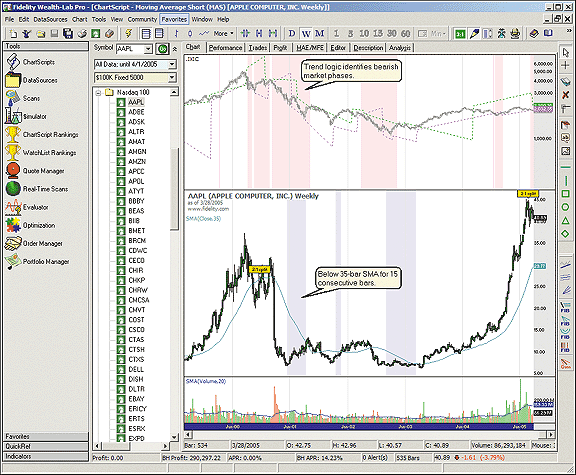
Task: Open ChartScripts in Tools panel
Action: [30, 62]
